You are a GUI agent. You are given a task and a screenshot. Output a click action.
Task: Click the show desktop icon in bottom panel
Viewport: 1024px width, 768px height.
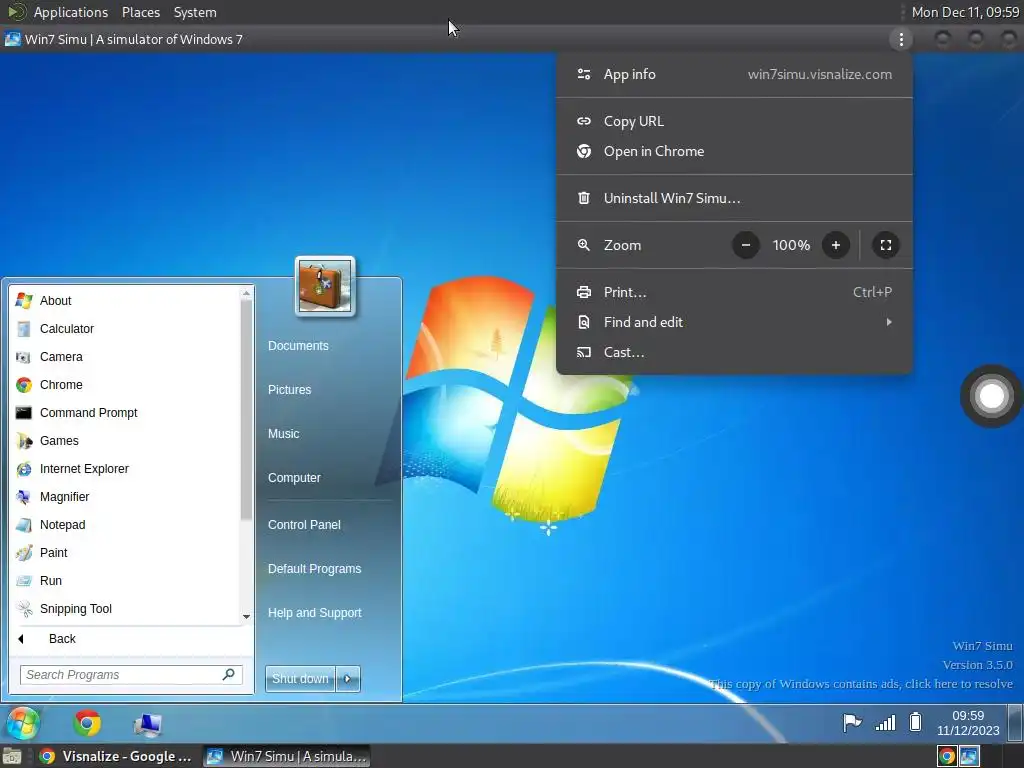coord(12,756)
